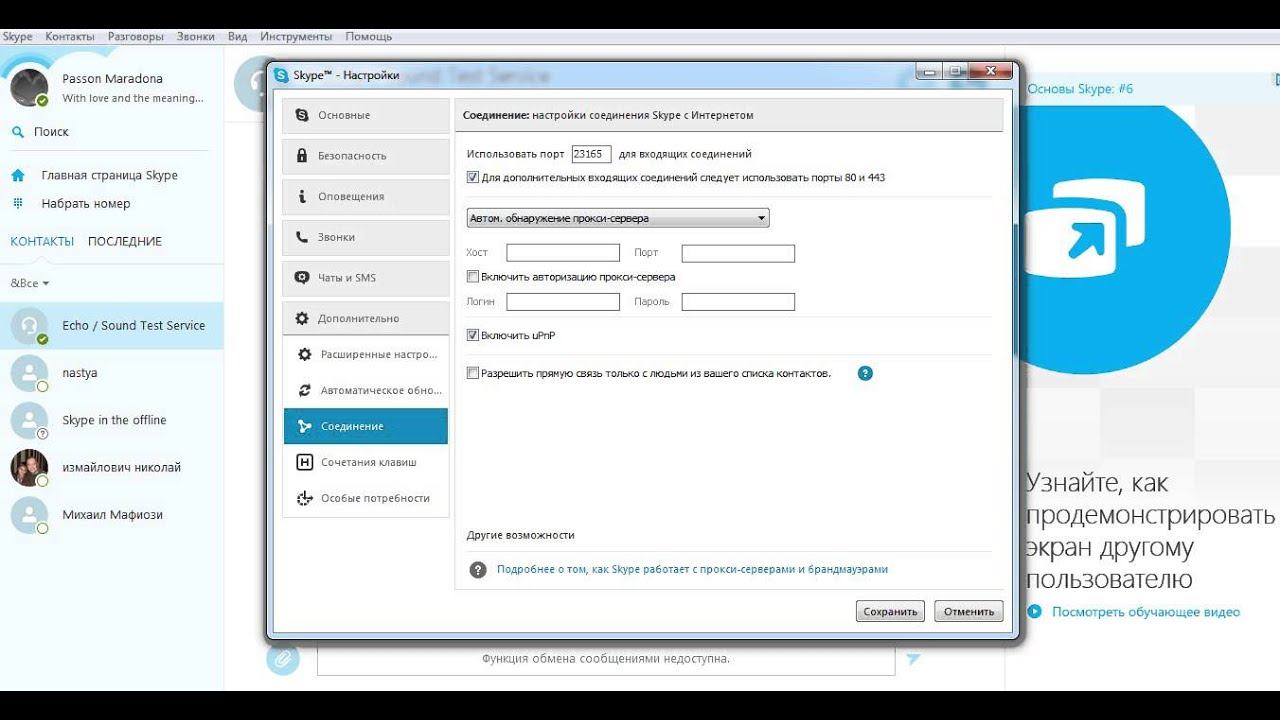This screenshot has height=720, width=1280.
Task: Click the hotkey icon beside Сочетания клавиш
Action: click(x=305, y=462)
